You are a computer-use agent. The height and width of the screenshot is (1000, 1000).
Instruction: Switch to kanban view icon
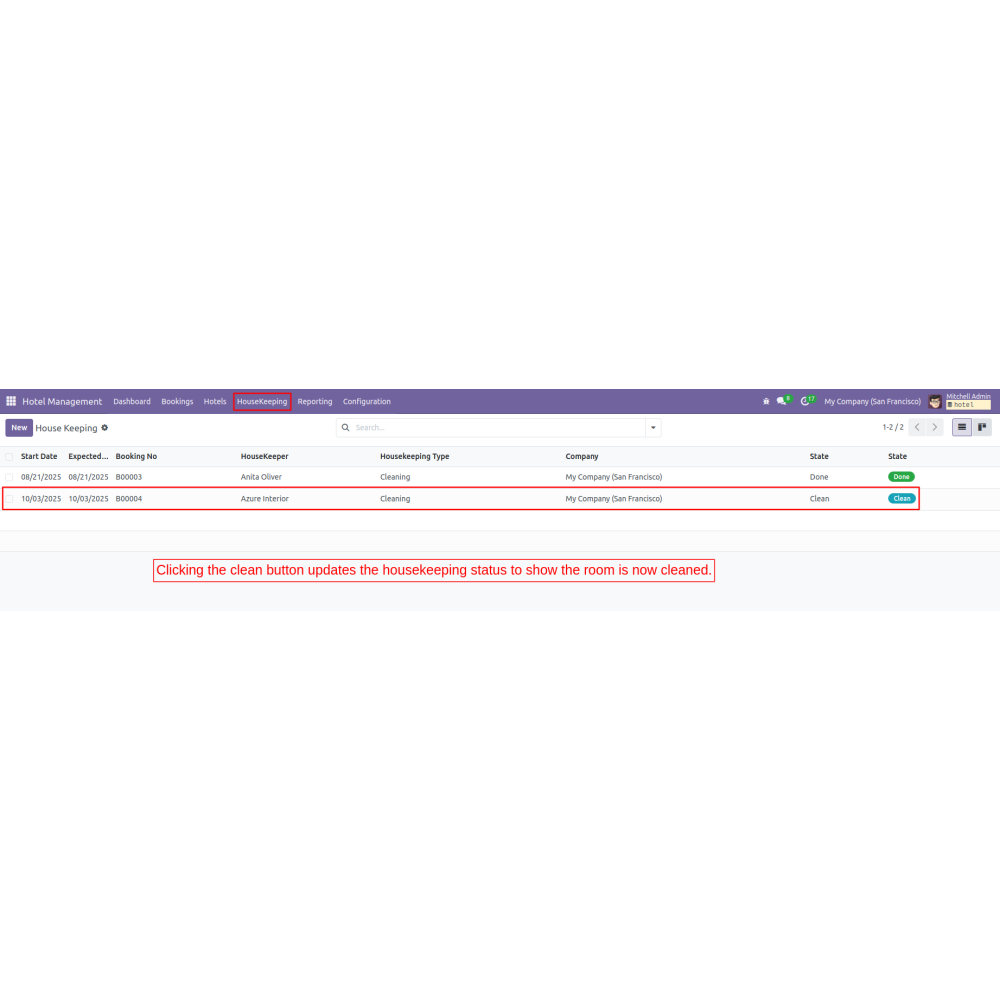(982, 427)
